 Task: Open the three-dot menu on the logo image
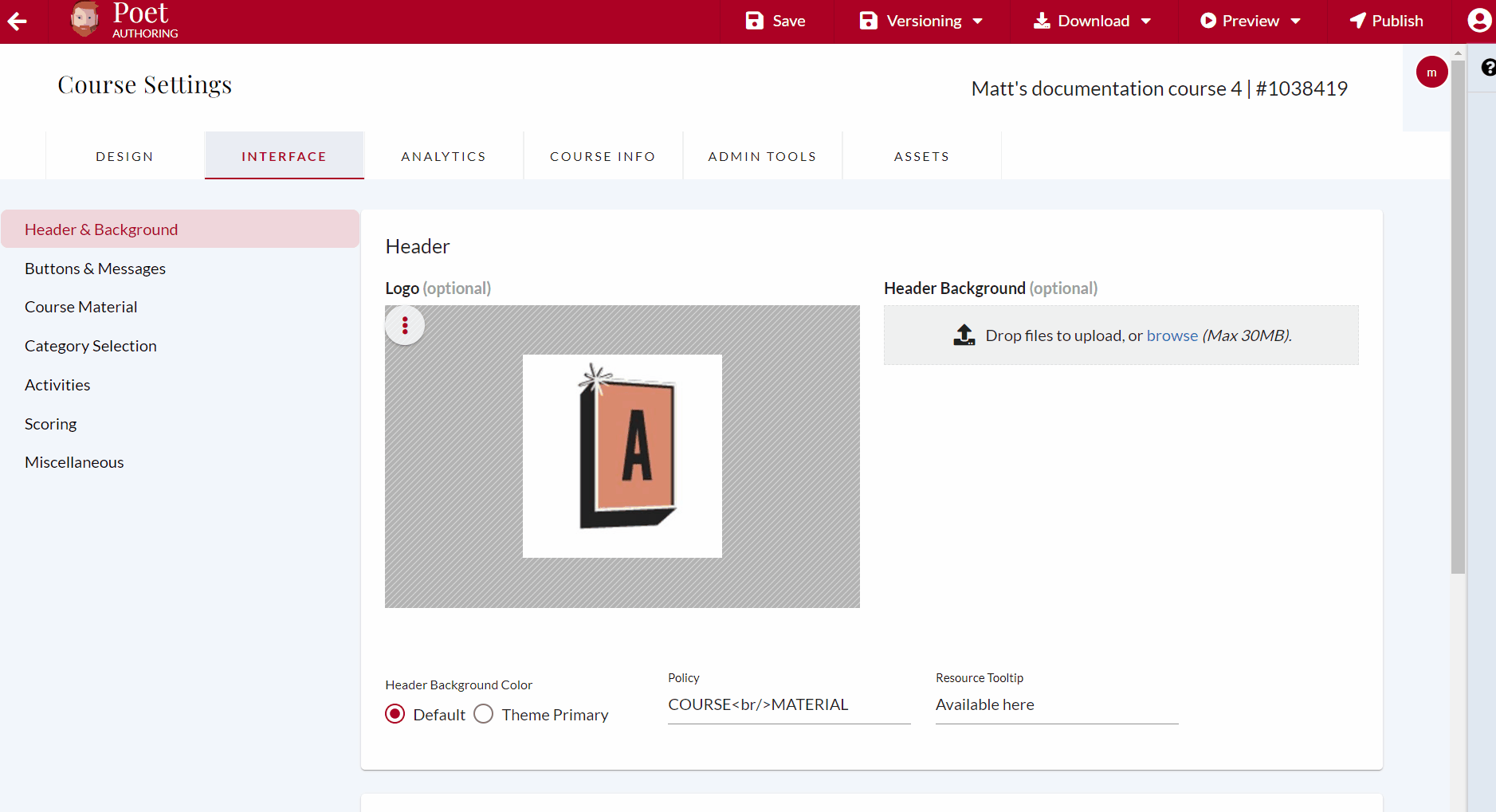pyautogui.click(x=405, y=325)
